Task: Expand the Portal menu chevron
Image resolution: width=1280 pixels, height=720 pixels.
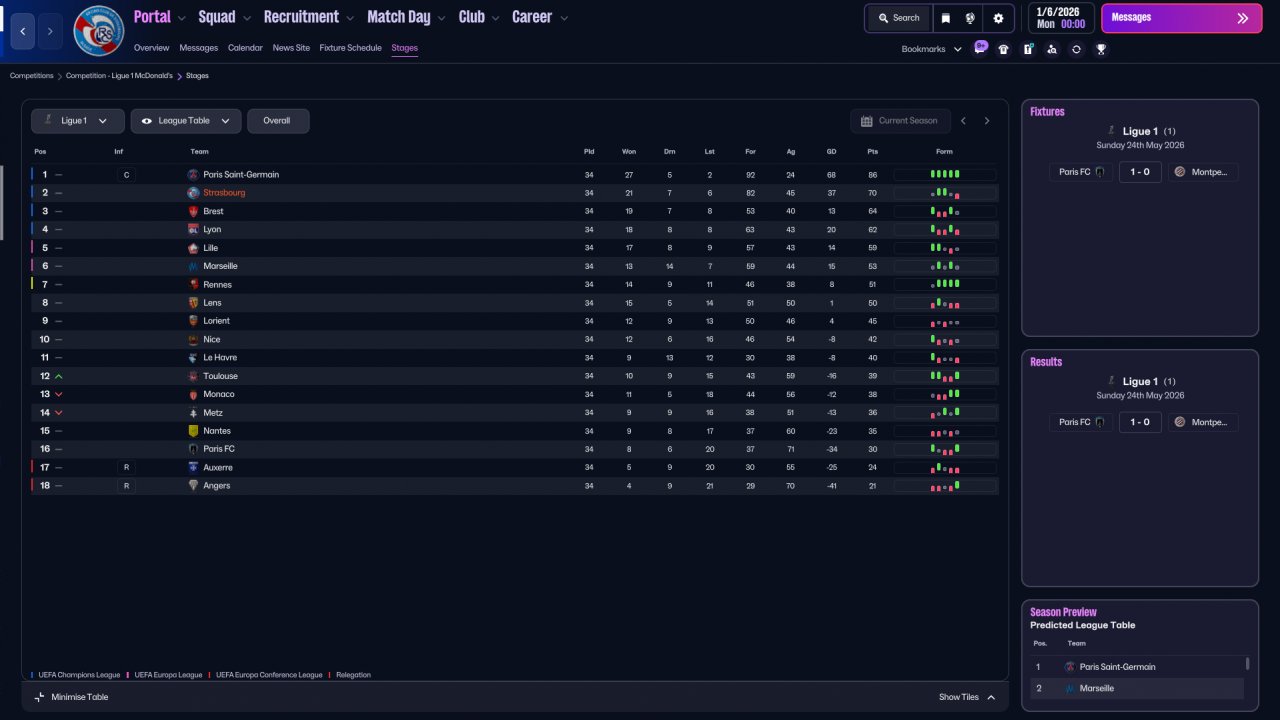Action: [180, 18]
